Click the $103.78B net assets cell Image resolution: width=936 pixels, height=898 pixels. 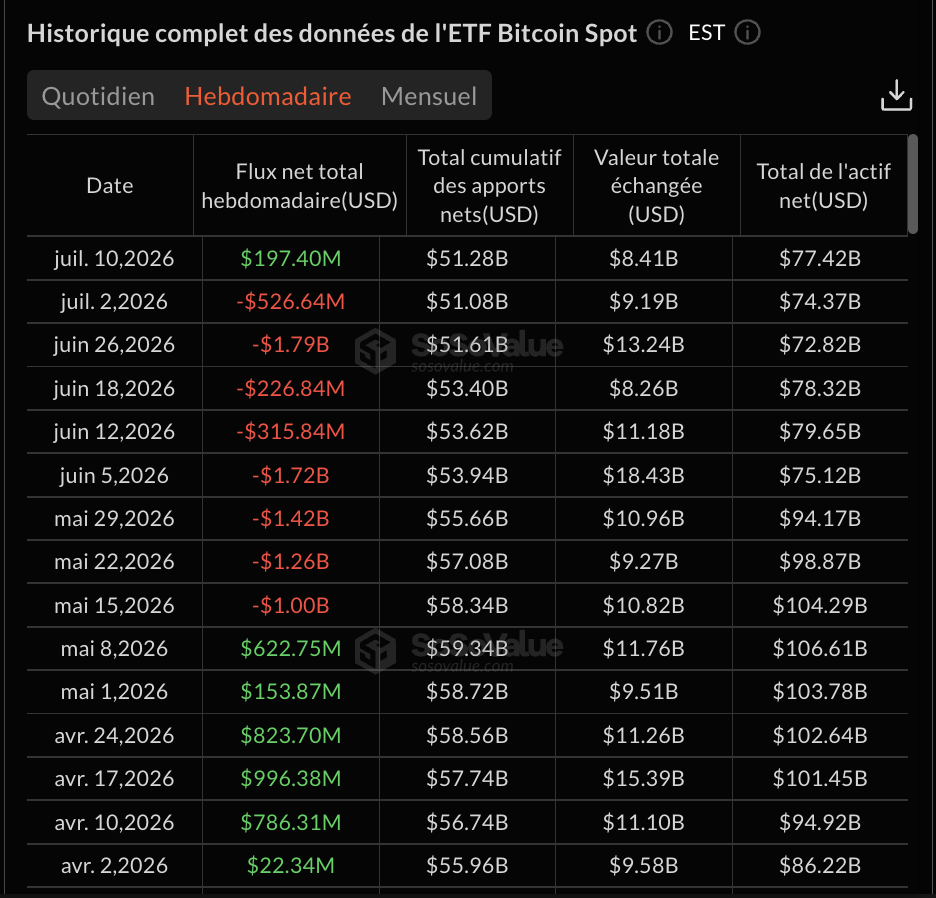[820, 692]
